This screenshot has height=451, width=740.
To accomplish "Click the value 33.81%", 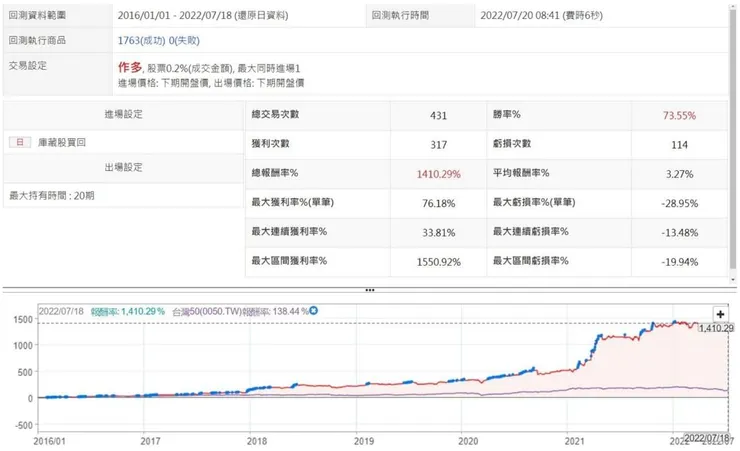I will (438, 233).
